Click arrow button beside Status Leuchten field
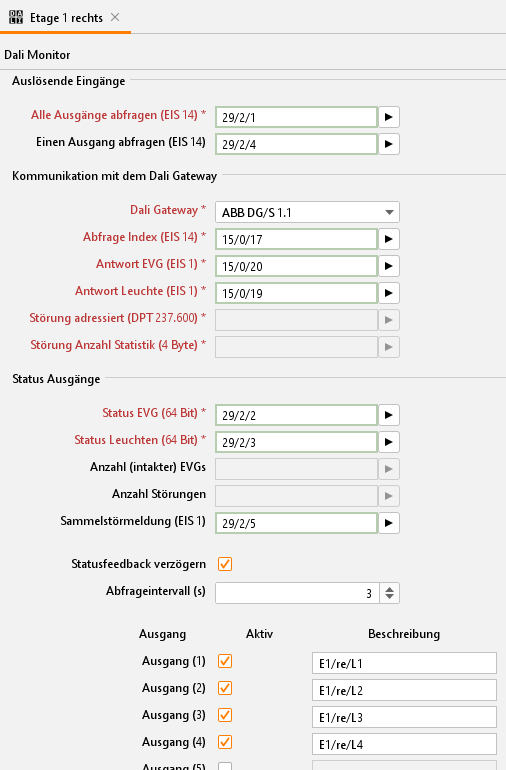This screenshot has height=770, width=506. (x=389, y=442)
